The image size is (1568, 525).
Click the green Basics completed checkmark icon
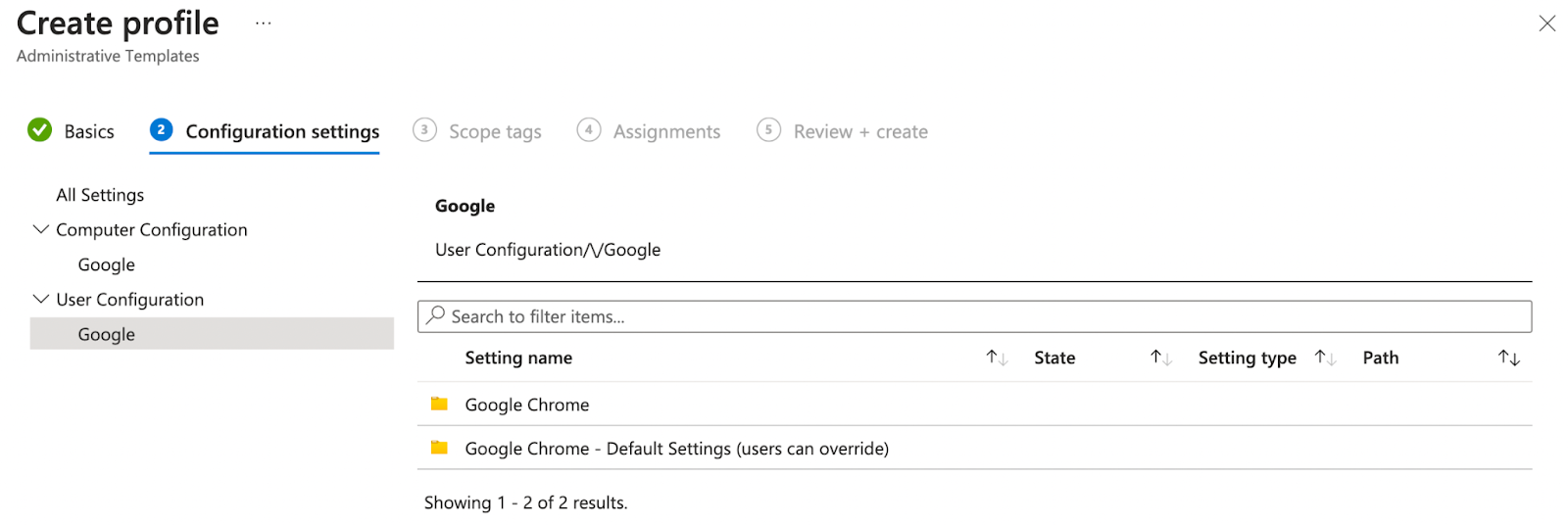pyautogui.click(x=40, y=129)
